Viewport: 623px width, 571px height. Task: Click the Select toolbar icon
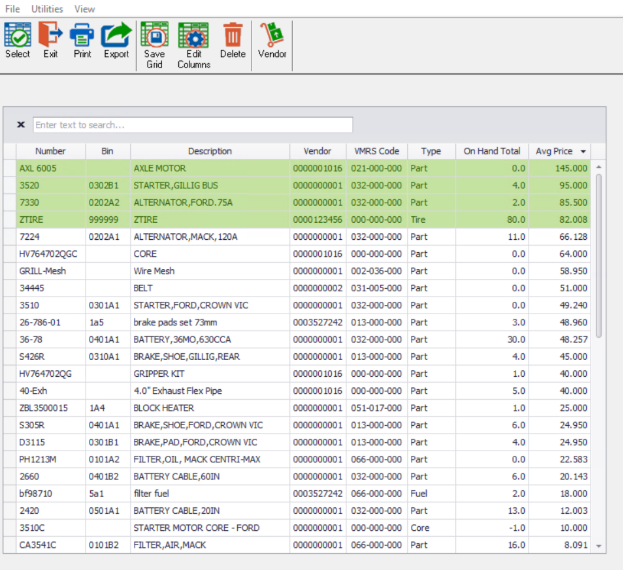tap(17, 40)
